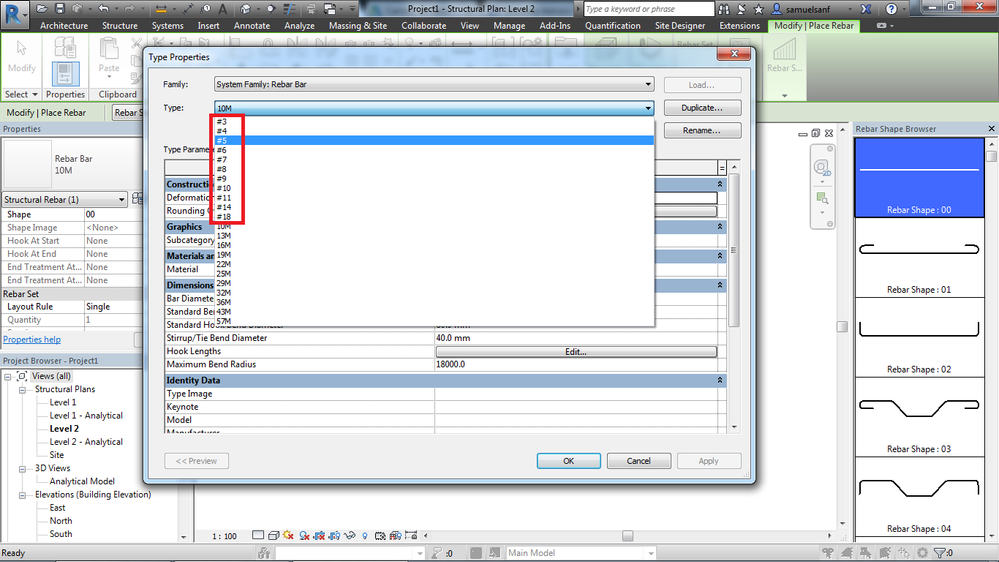Image resolution: width=999 pixels, height=562 pixels.
Task: Click the Switch Windows icon
Action: pyautogui.click(x=330, y=9)
